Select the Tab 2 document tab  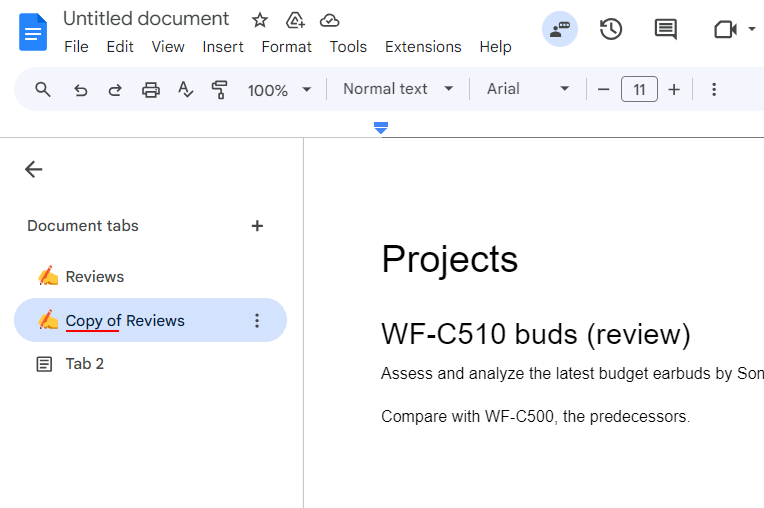(x=85, y=364)
